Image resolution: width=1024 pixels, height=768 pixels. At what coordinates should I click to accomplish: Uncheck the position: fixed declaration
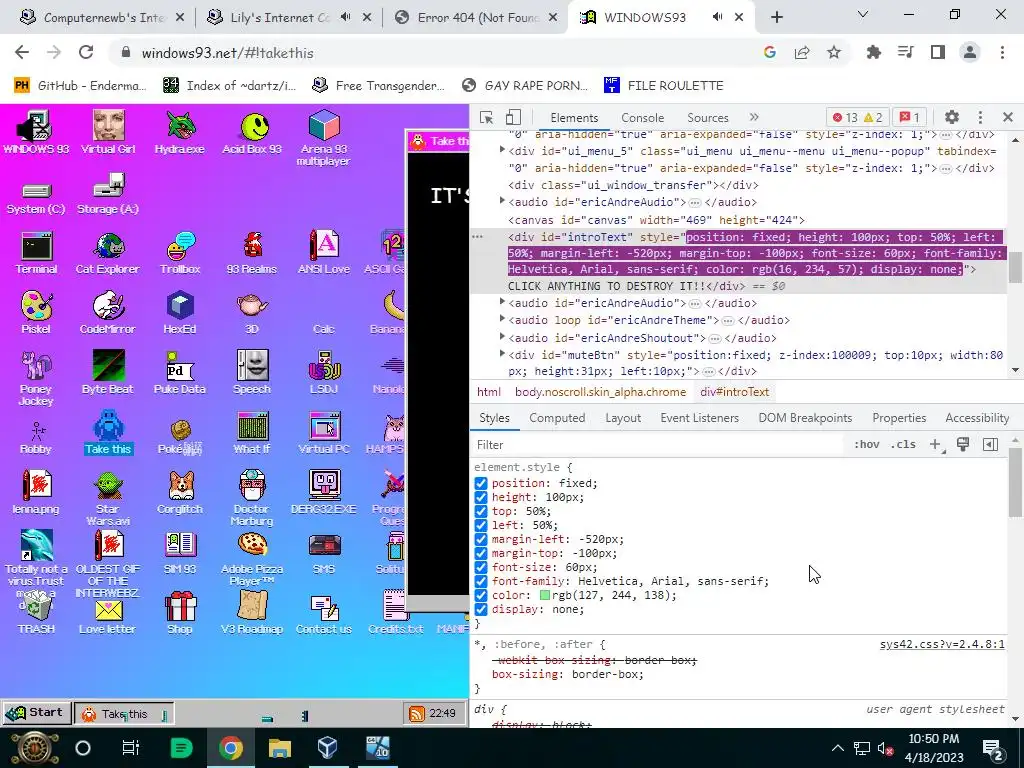point(481,483)
